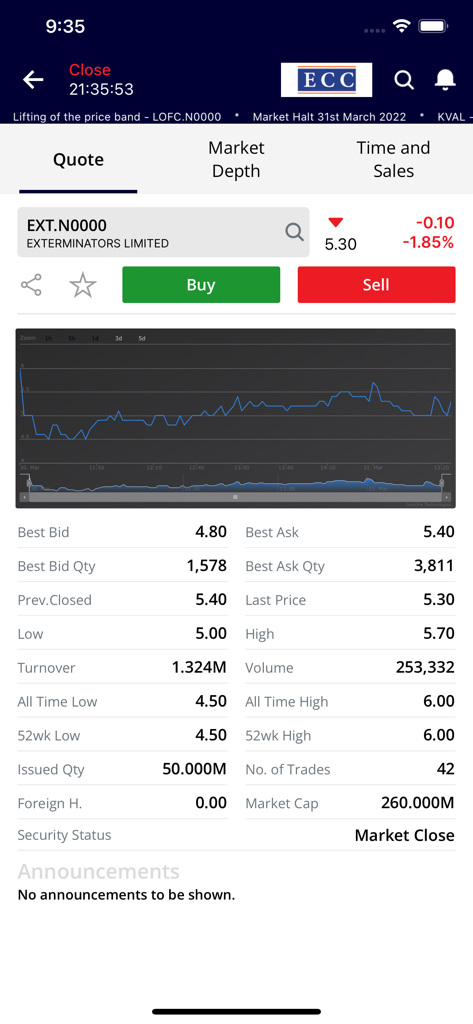Share the EXT.N0000 quote
Image resolution: width=473 pixels, height=1024 pixels.
point(31,285)
